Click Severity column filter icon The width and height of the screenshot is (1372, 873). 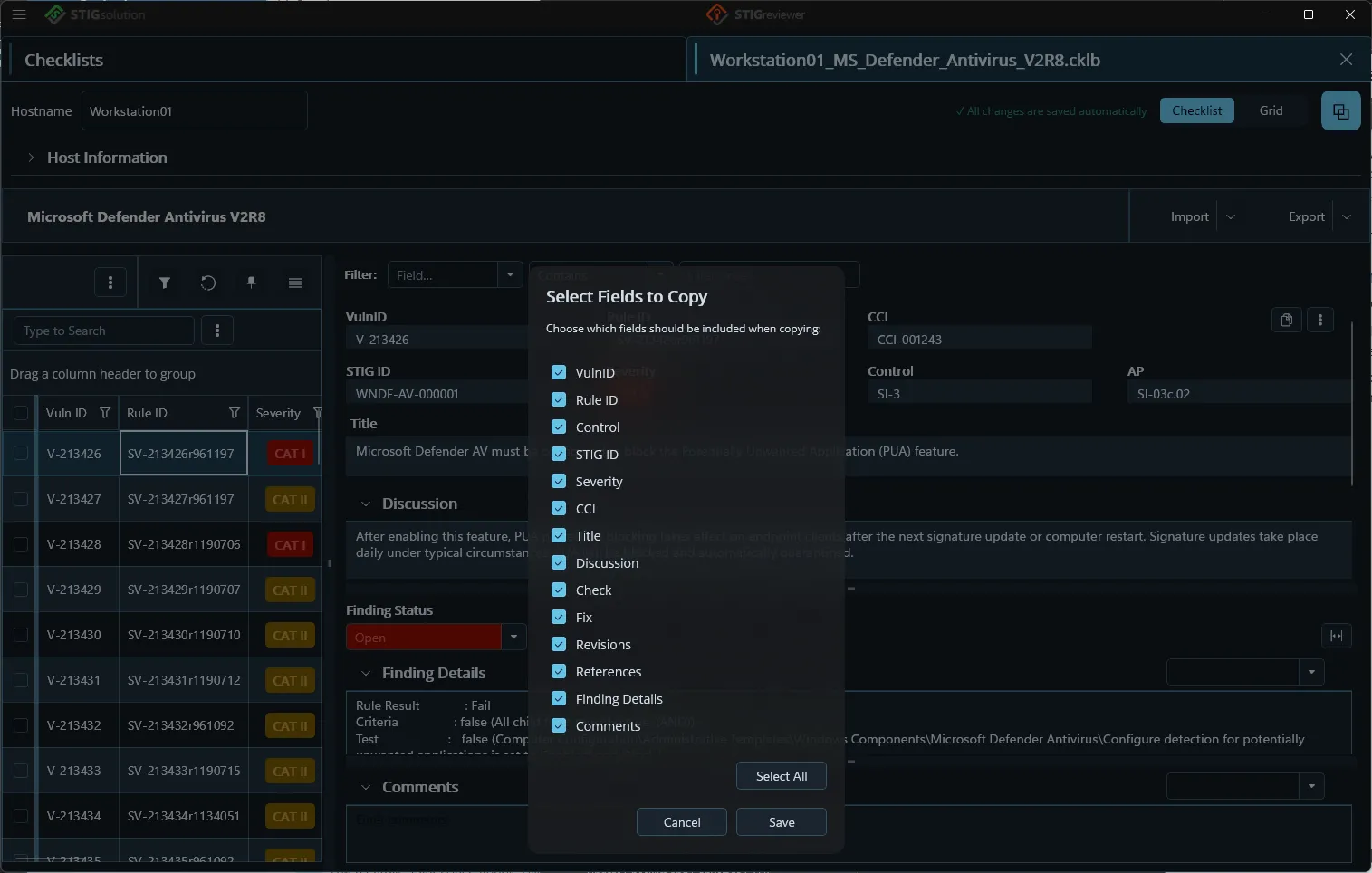pos(317,413)
